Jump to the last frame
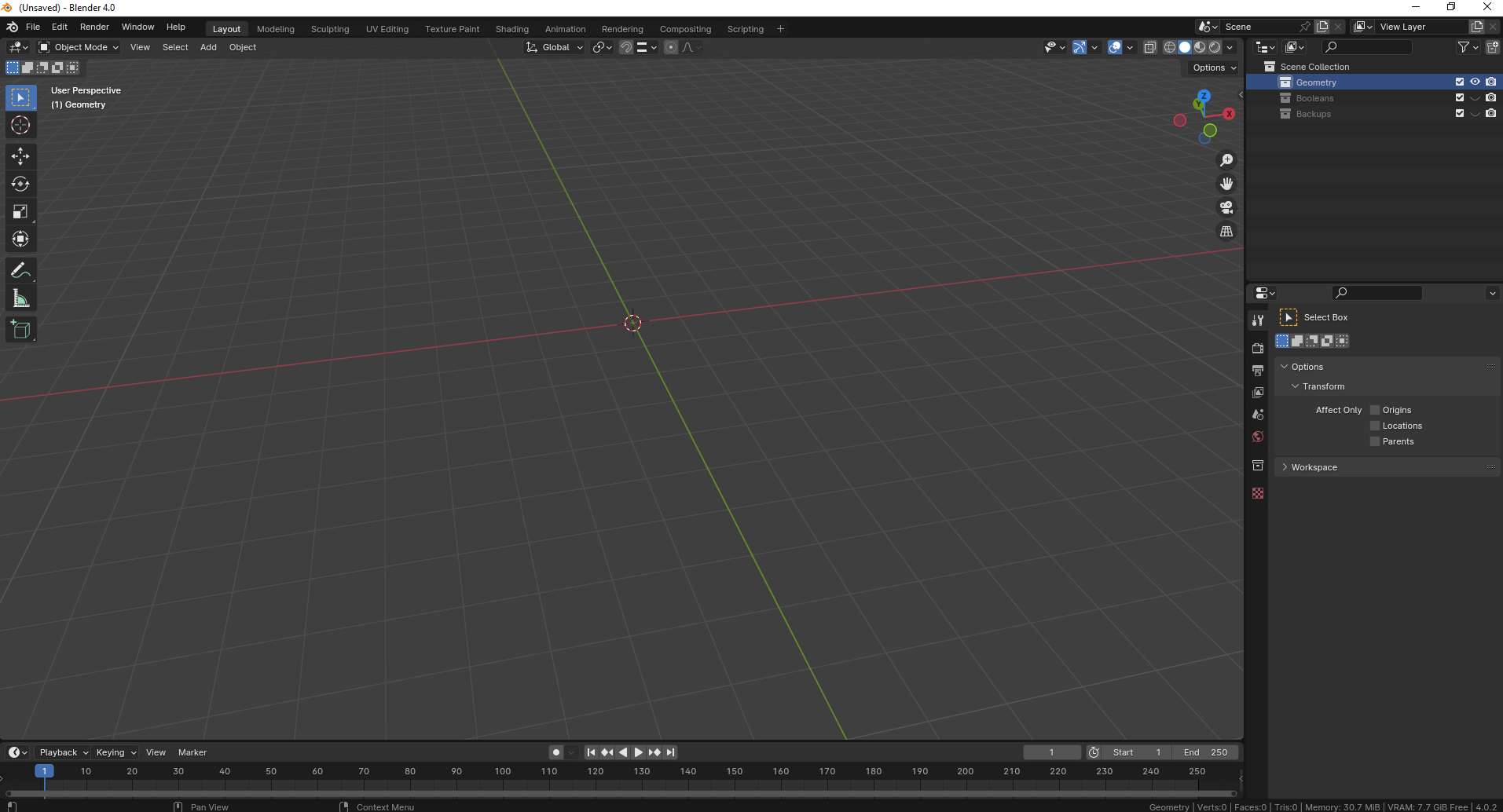The image size is (1503, 812). 670,752
